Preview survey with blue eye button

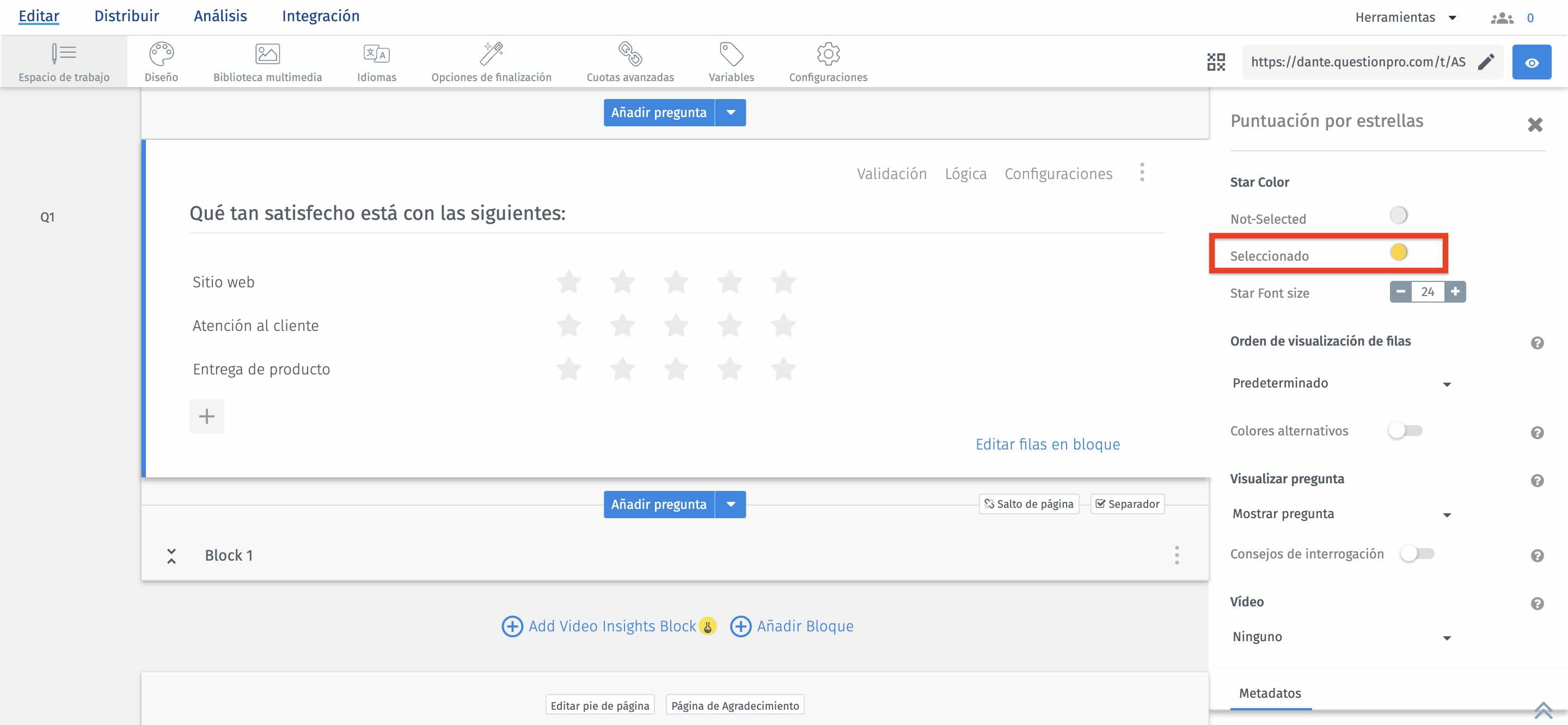click(1532, 62)
